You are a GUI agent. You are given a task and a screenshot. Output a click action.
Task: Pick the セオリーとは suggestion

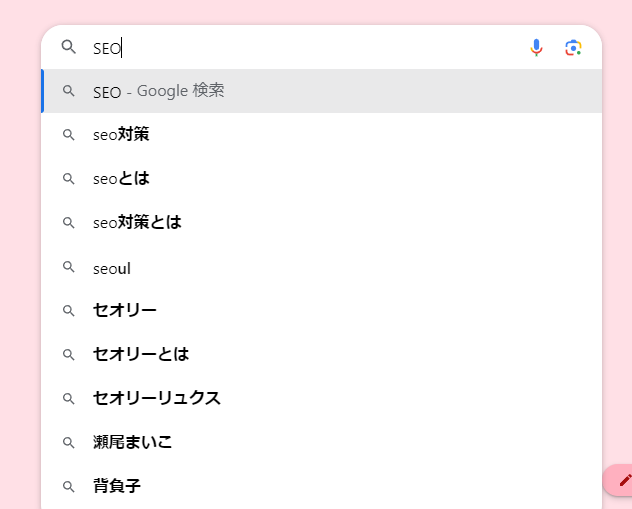pos(322,355)
